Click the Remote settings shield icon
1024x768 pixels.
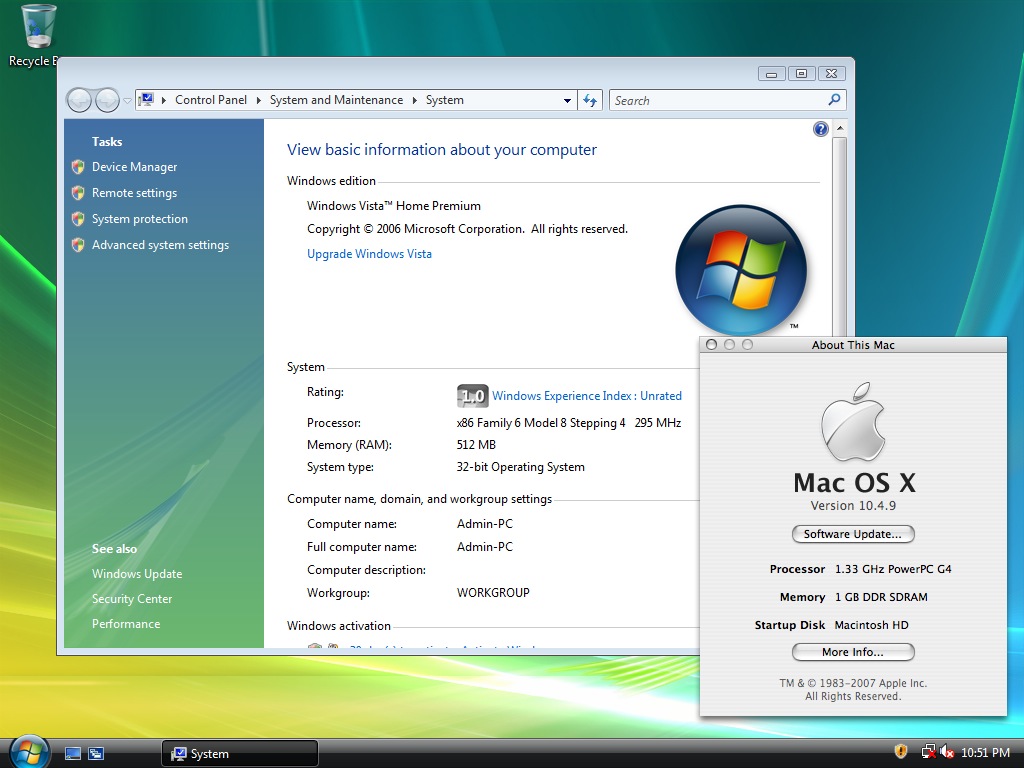(x=78, y=193)
